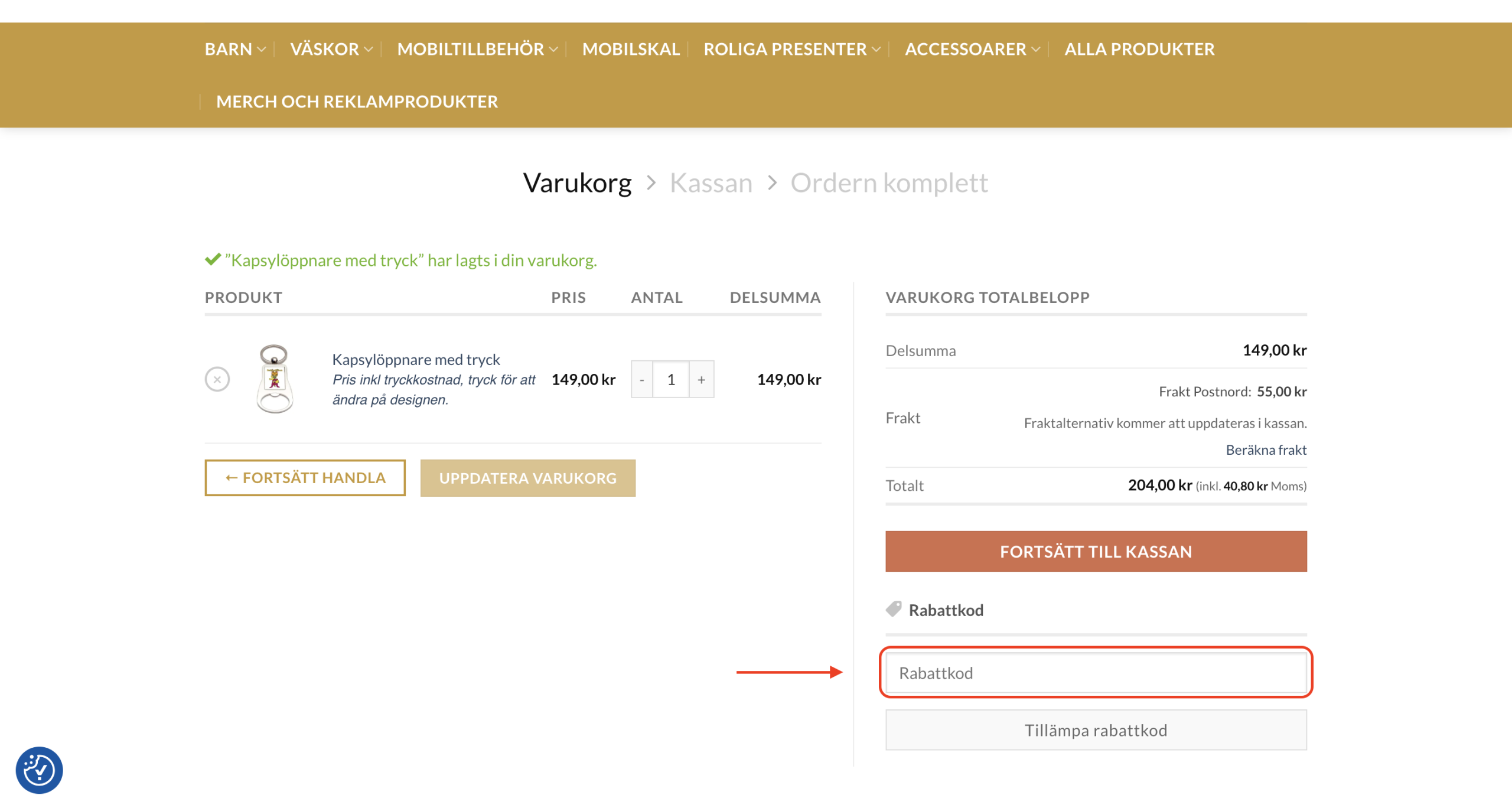Go to MERCH OCH REKLAMPRODUKTER
Screen dimensions: 1512x795
(x=357, y=102)
